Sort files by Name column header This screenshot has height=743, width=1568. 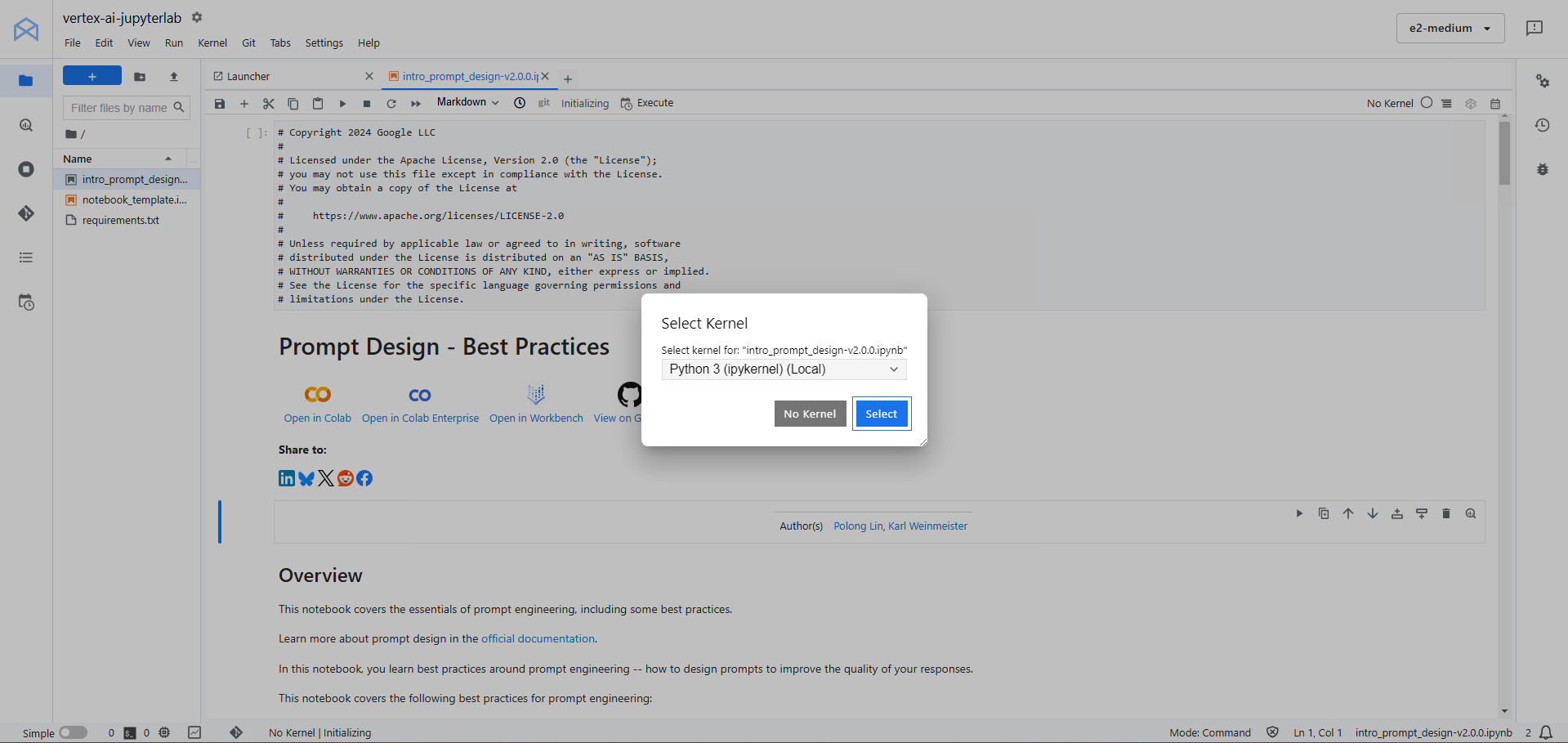(119, 159)
